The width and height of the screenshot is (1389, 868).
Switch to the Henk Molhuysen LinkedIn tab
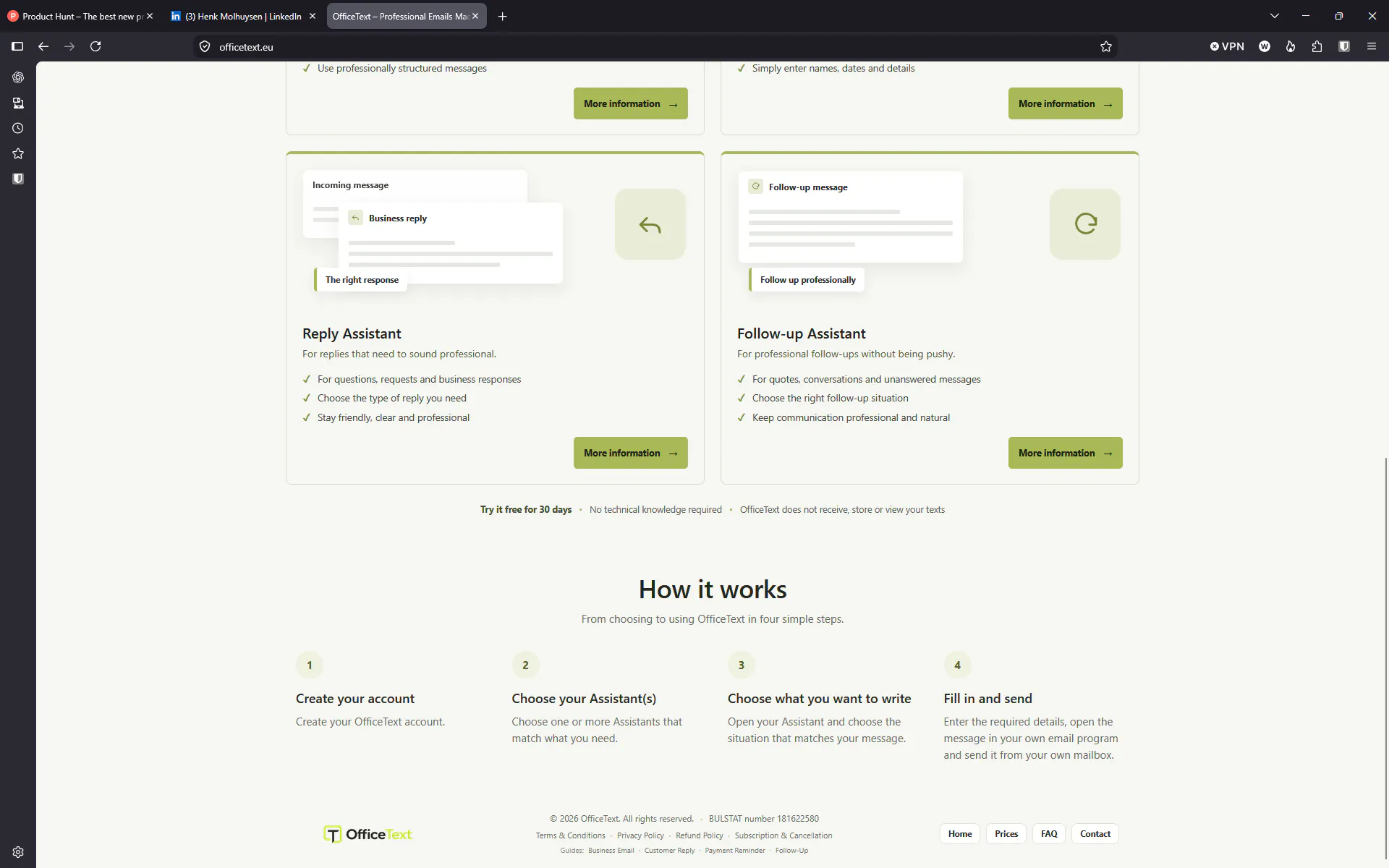click(244, 16)
